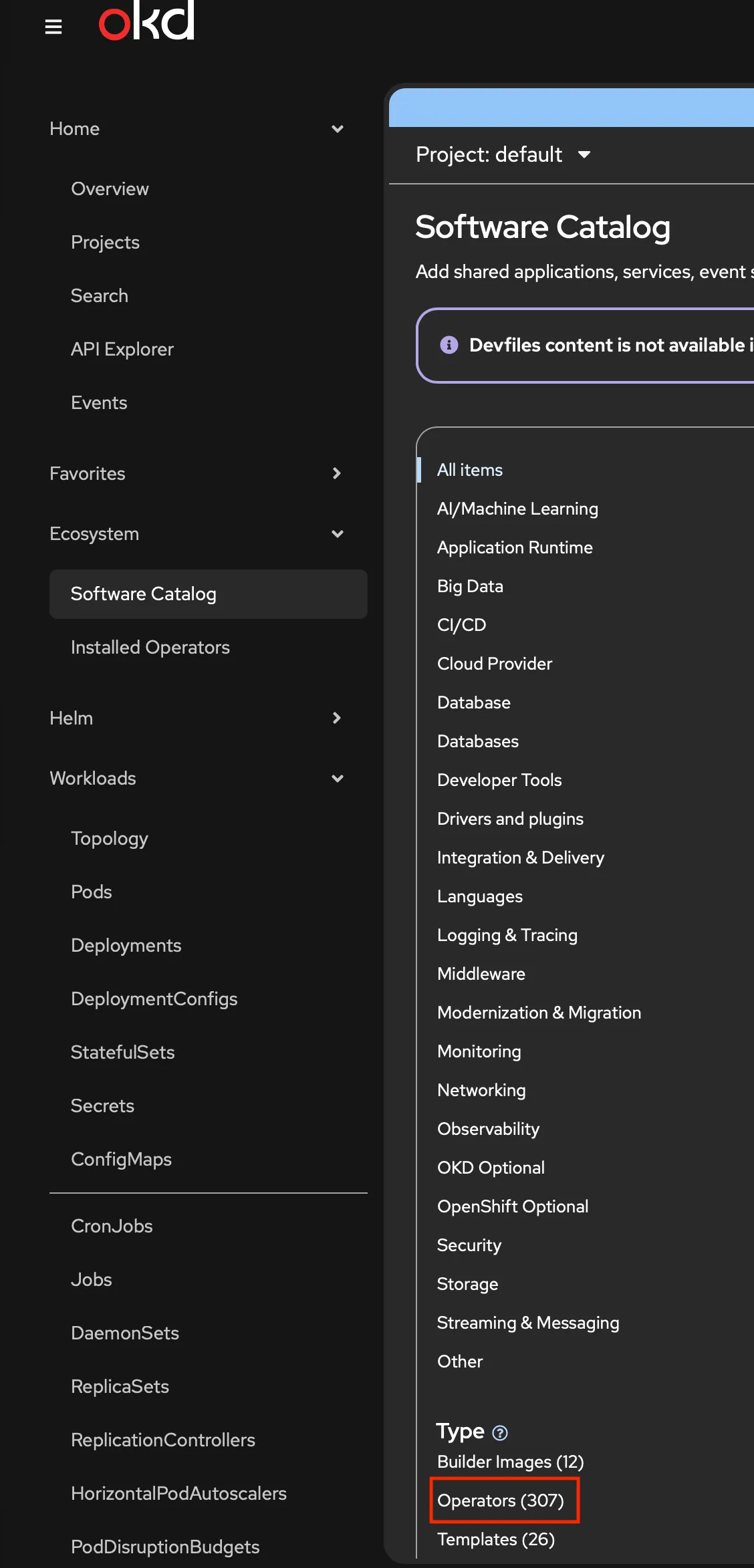Open ReplicationControllers page

click(x=163, y=1440)
